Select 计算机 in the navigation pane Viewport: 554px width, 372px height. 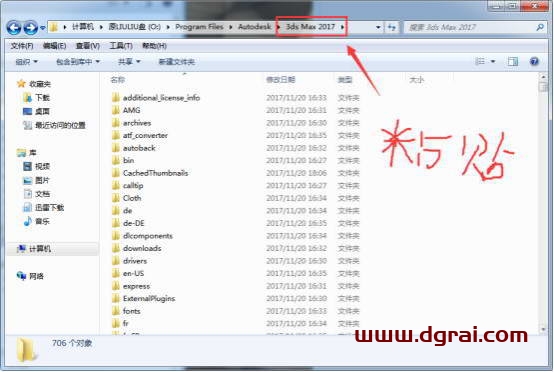40,249
